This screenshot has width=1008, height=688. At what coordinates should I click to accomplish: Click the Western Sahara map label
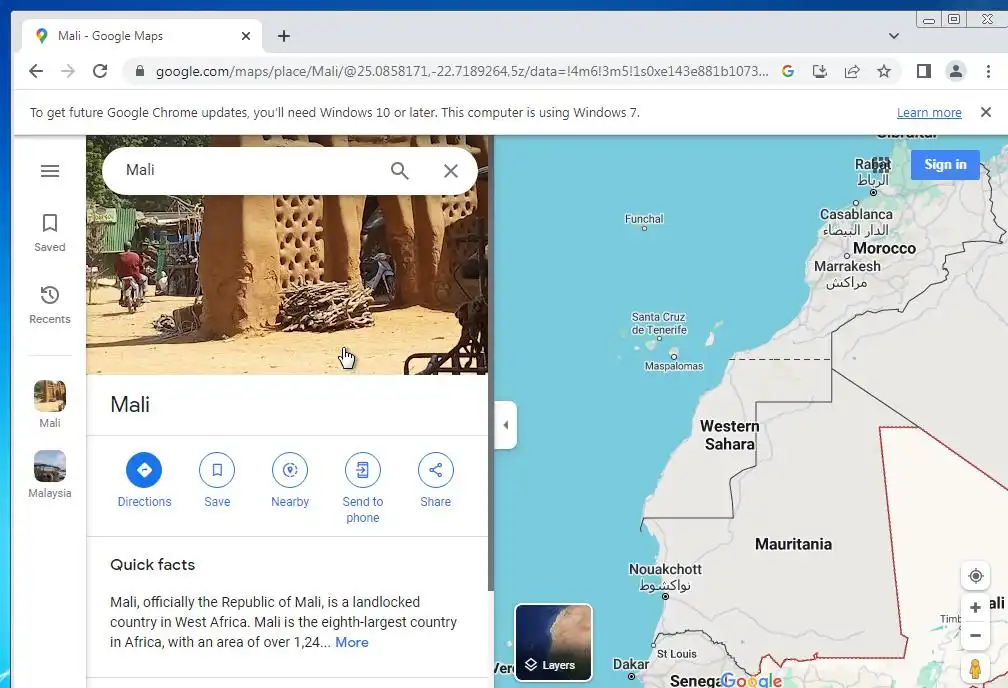coord(730,435)
